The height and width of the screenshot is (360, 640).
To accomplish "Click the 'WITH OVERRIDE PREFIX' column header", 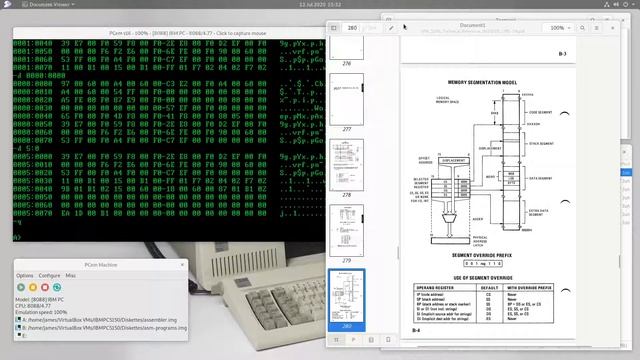I will [x=529, y=288].
